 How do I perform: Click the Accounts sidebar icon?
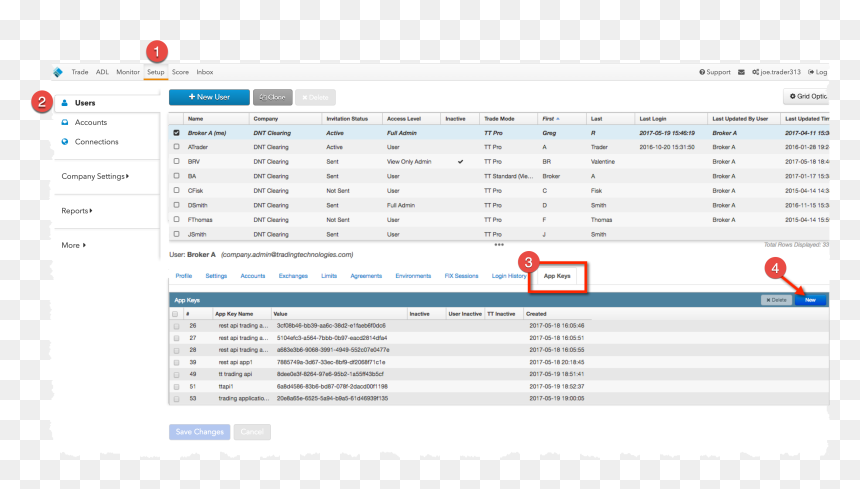coord(65,122)
